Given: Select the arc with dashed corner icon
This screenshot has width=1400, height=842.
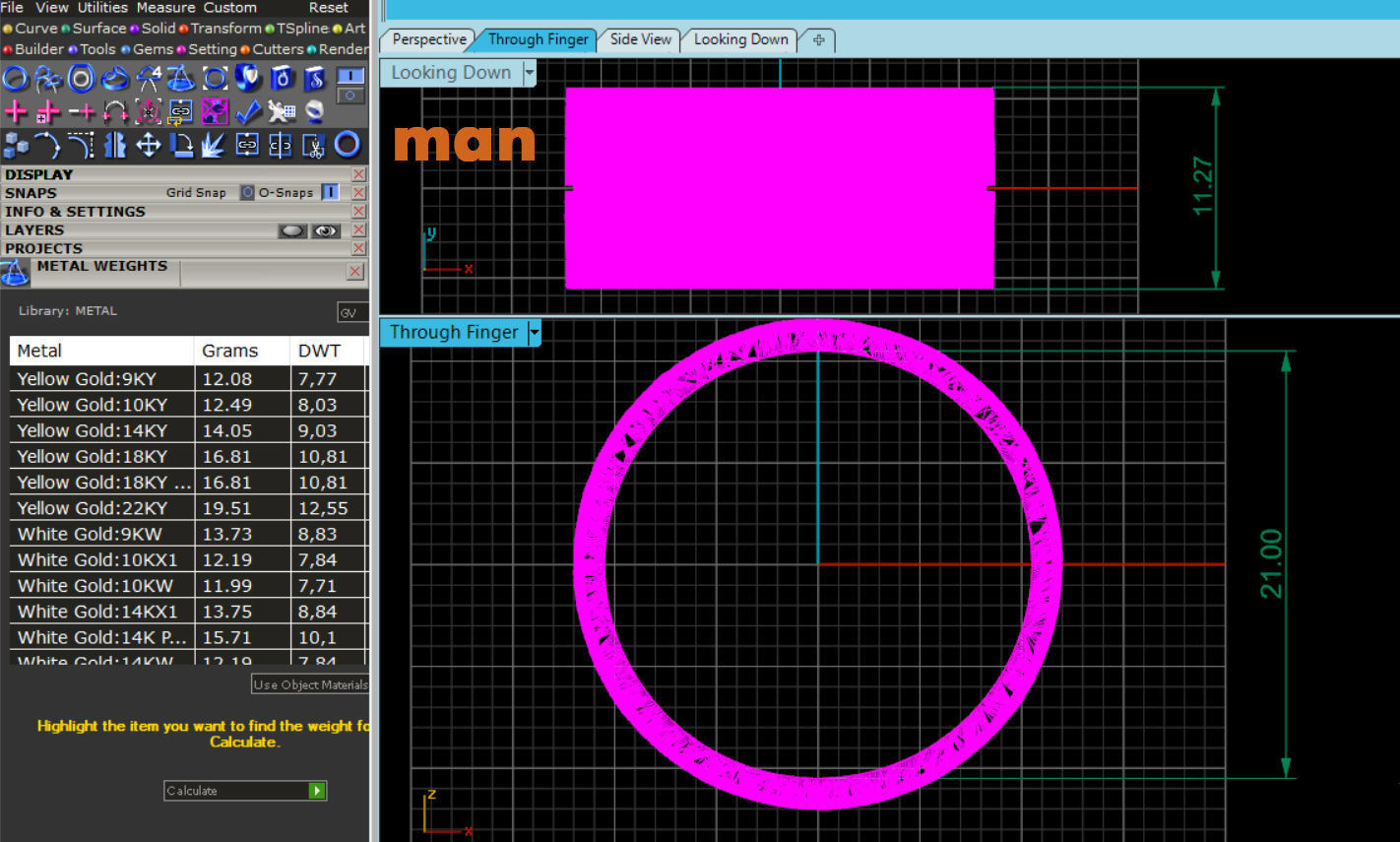Looking at the screenshot, I should pyautogui.click(x=82, y=146).
